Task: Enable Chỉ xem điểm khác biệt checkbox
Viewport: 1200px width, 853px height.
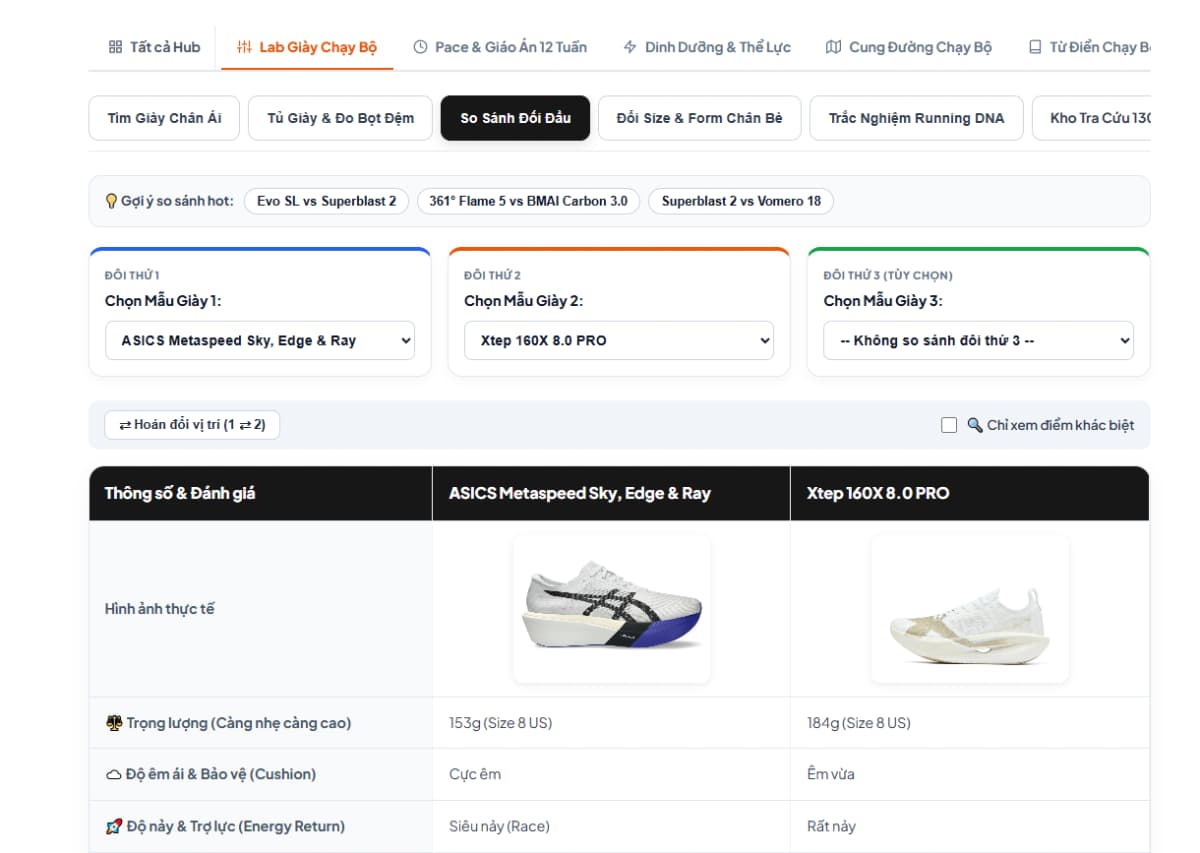Action: [x=949, y=425]
